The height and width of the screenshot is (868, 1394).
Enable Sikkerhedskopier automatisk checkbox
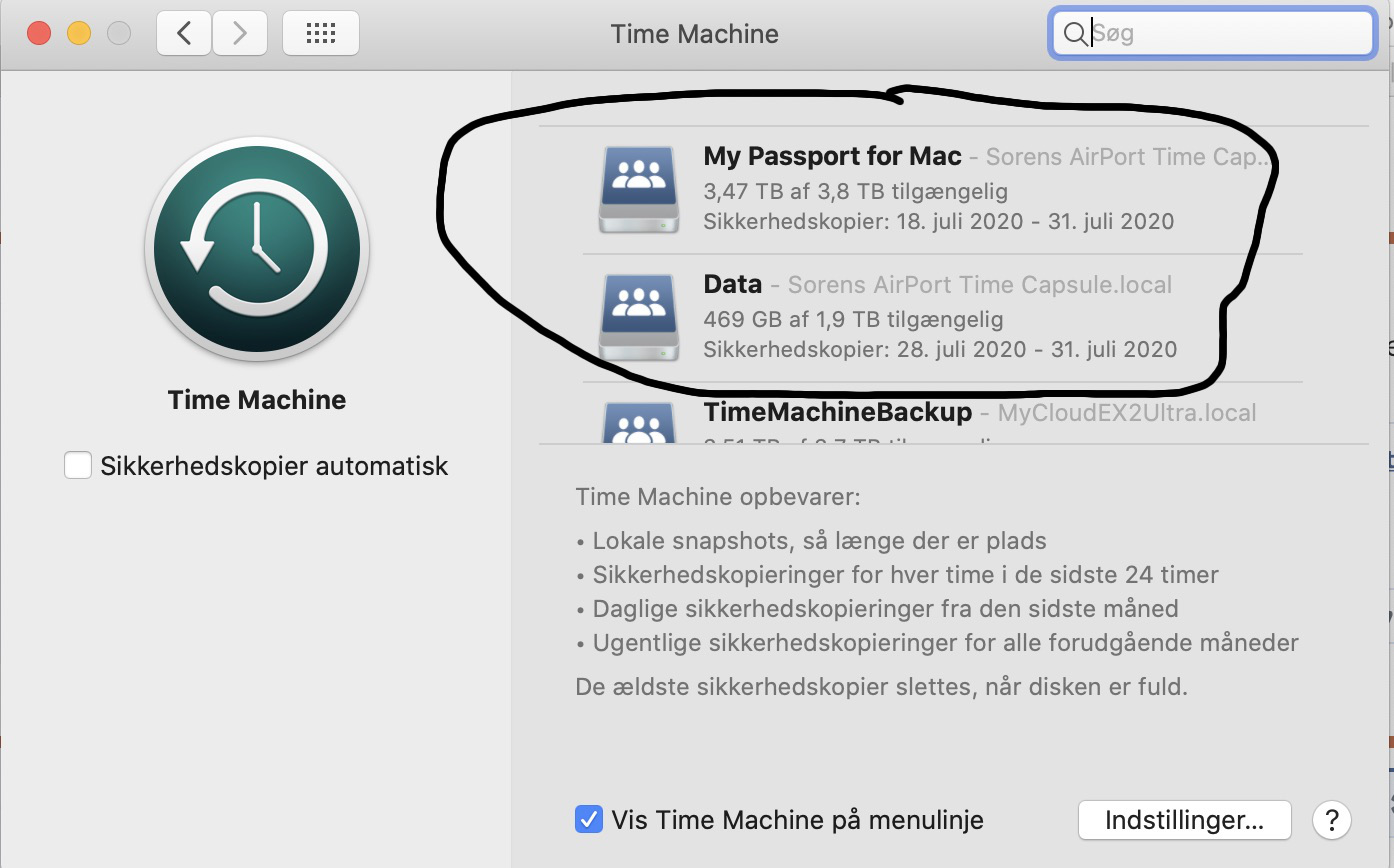(78, 466)
